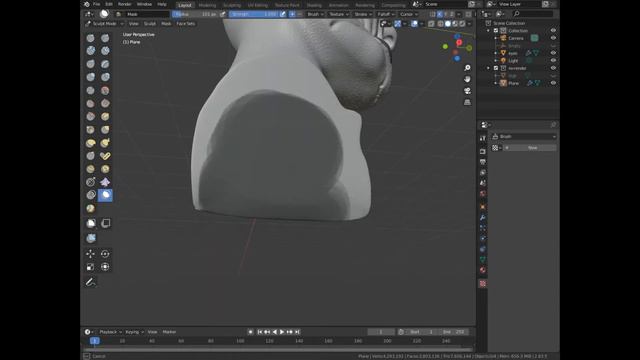Select the Annotate pencil tool
The image size is (640, 360).
coord(91,282)
